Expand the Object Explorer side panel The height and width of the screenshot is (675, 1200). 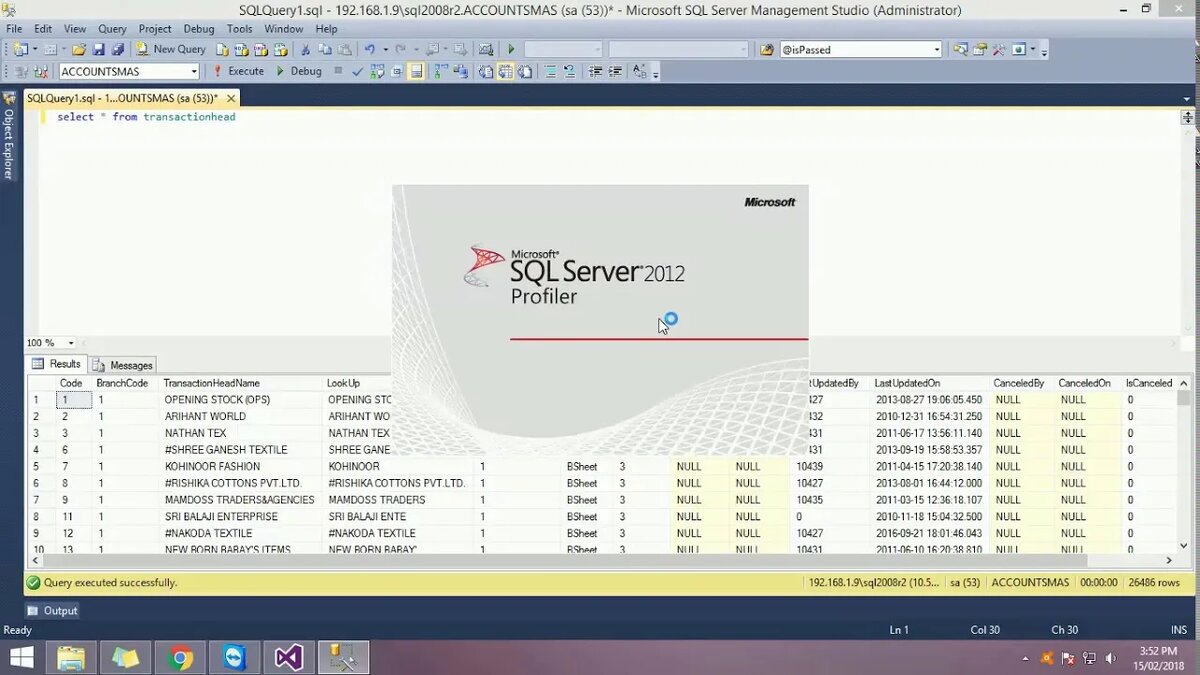tap(8, 135)
